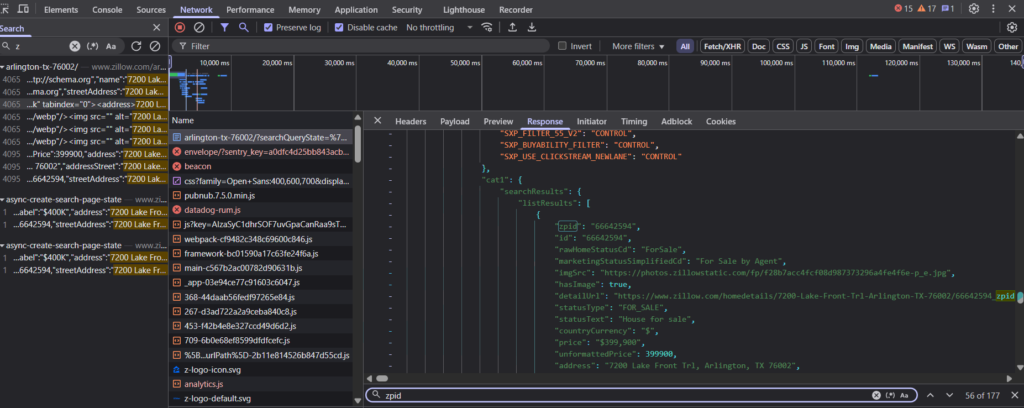Refresh the sidebar search results
The height and width of the screenshot is (408, 1024).
(x=136, y=46)
